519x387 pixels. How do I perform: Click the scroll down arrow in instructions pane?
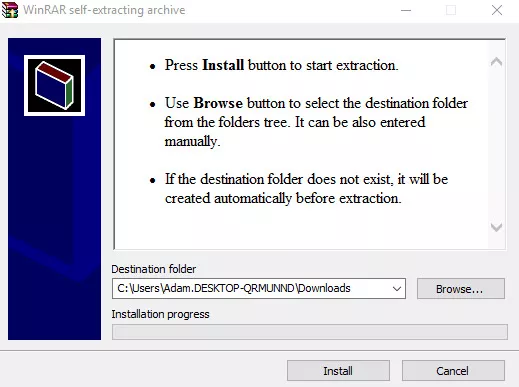tap(496, 227)
